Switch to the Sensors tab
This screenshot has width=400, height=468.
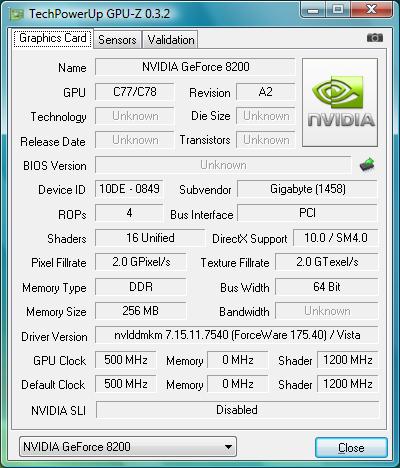click(117, 40)
